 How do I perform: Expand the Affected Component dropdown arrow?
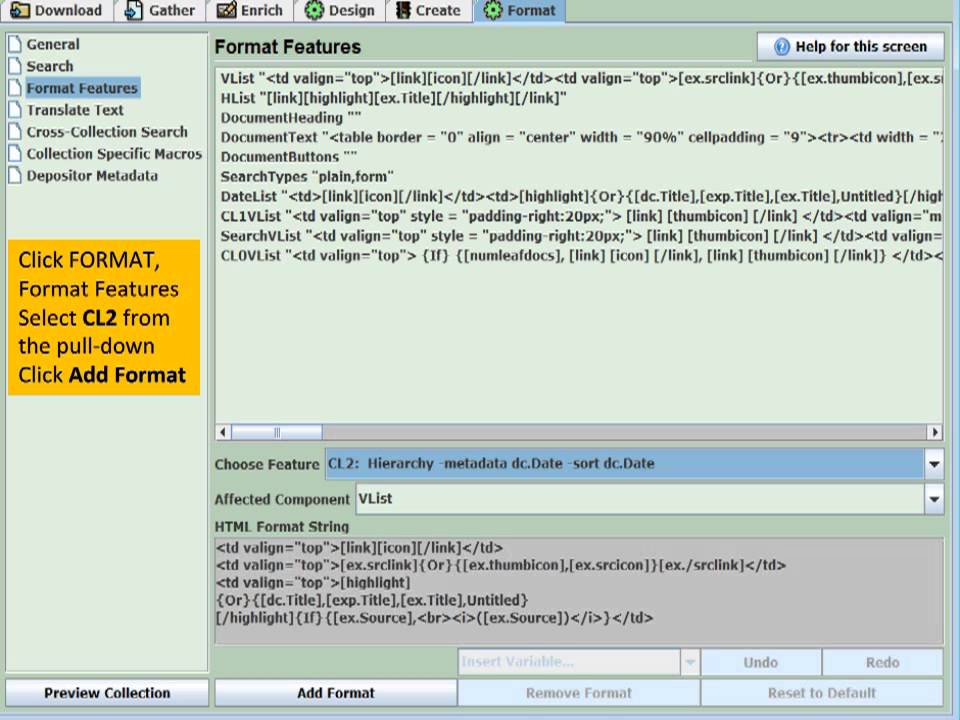pos(934,499)
